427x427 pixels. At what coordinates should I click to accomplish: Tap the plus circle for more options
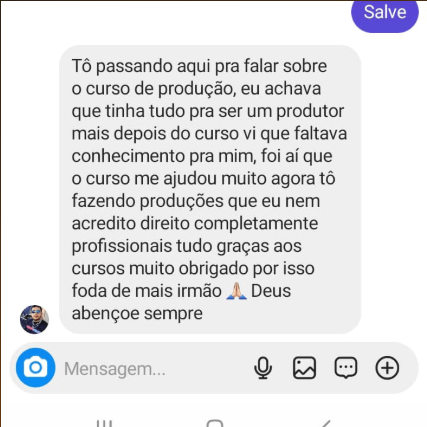tap(387, 368)
